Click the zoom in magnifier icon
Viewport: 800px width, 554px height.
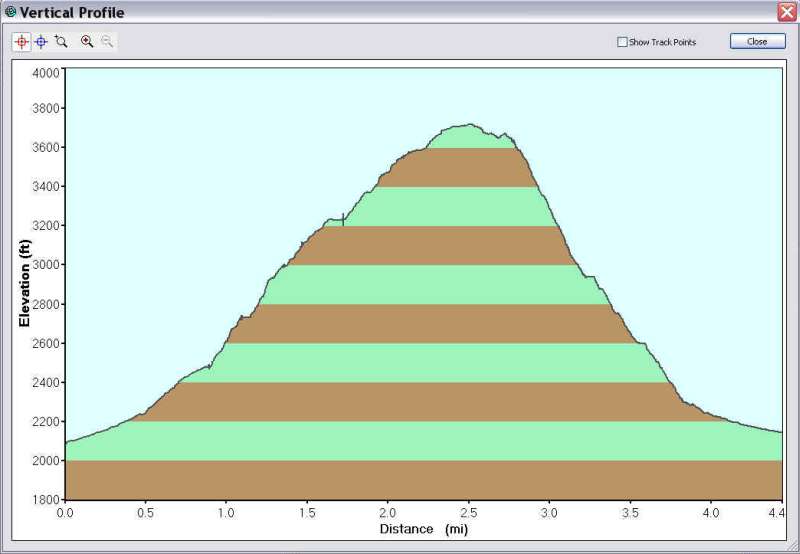pos(87,42)
